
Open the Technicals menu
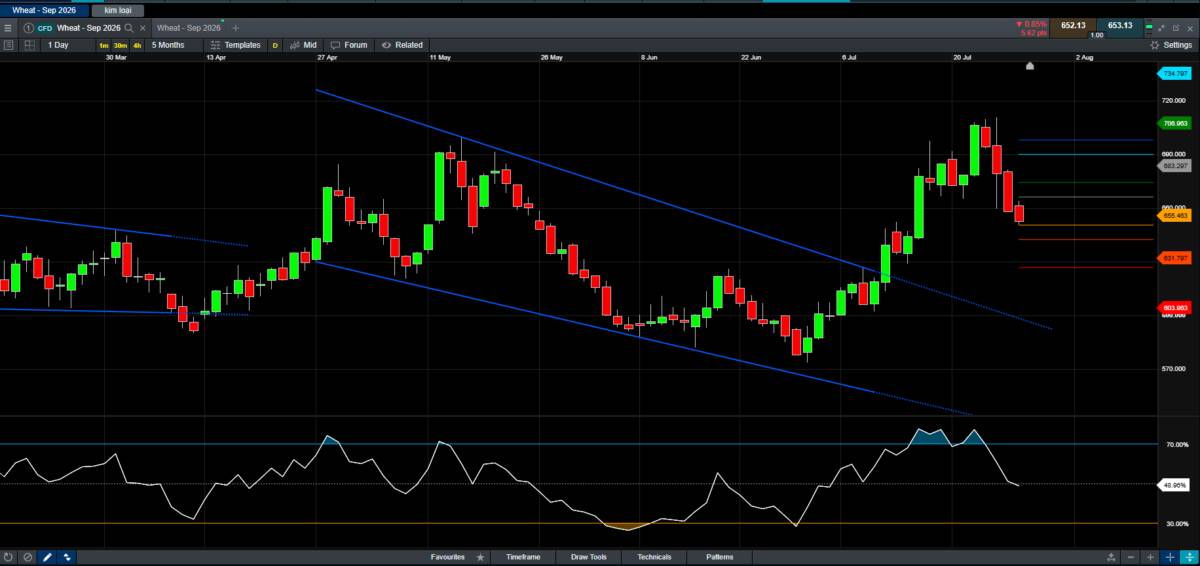(x=654, y=557)
